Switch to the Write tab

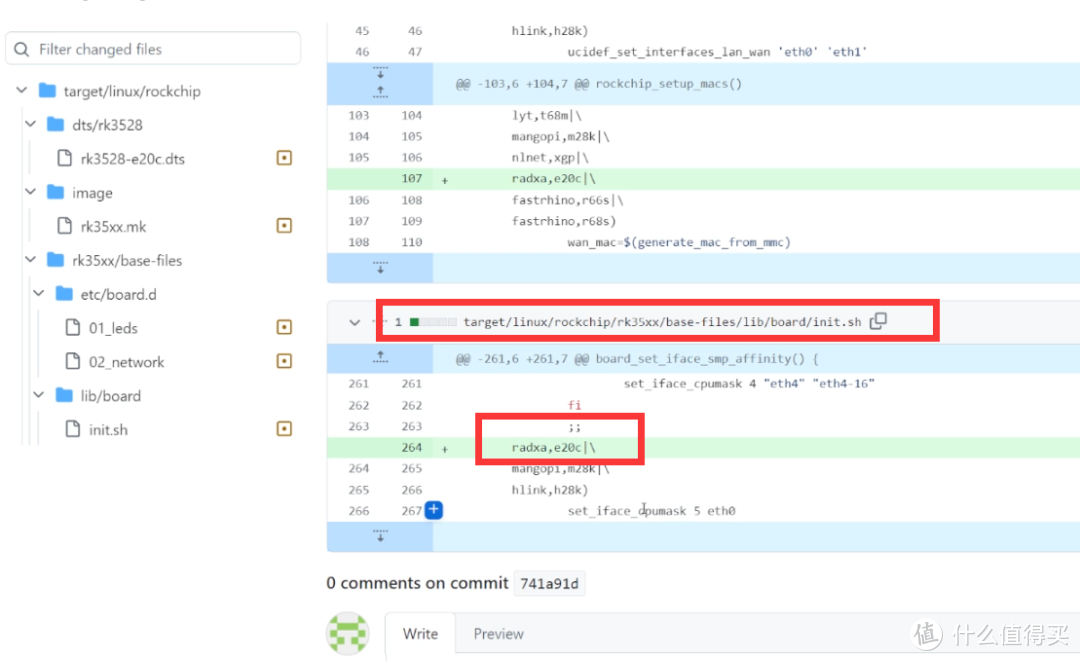(420, 633)
